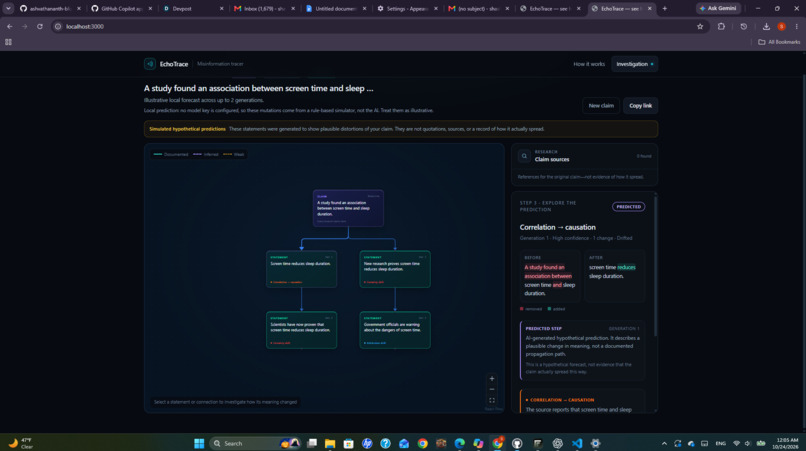Click the Claim sources search icon
The image size is (806, 451).
pos(524,156)
